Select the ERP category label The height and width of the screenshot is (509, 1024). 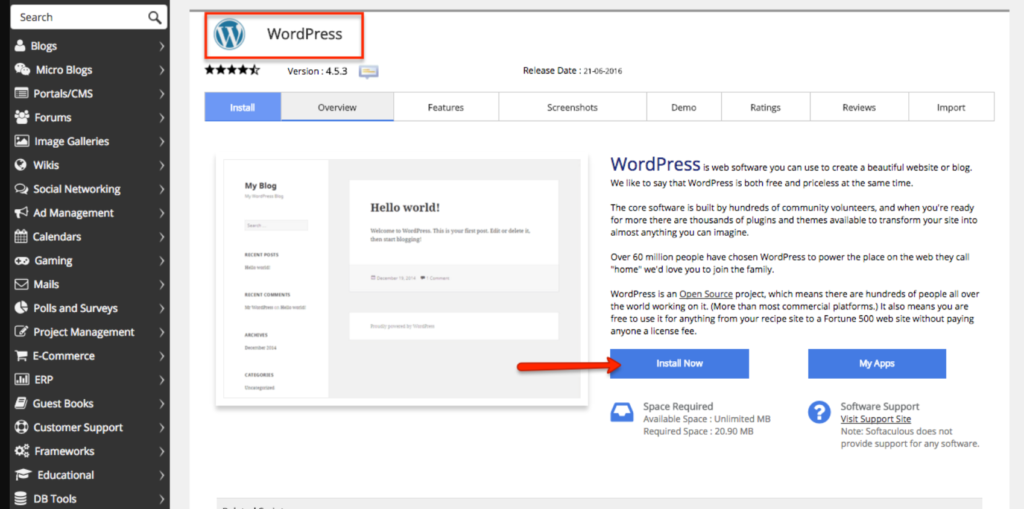click(x=44, y=380)
